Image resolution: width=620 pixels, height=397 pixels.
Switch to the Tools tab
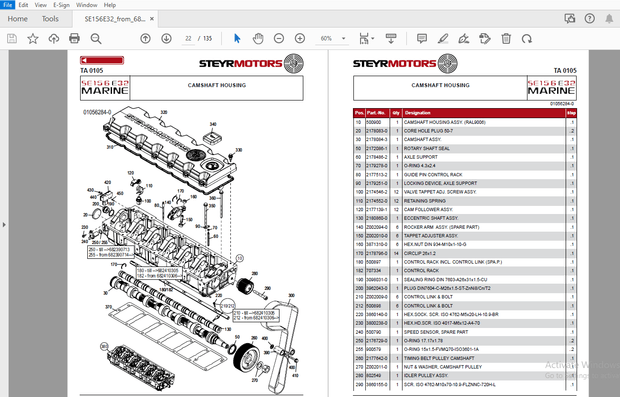(50, 19)
